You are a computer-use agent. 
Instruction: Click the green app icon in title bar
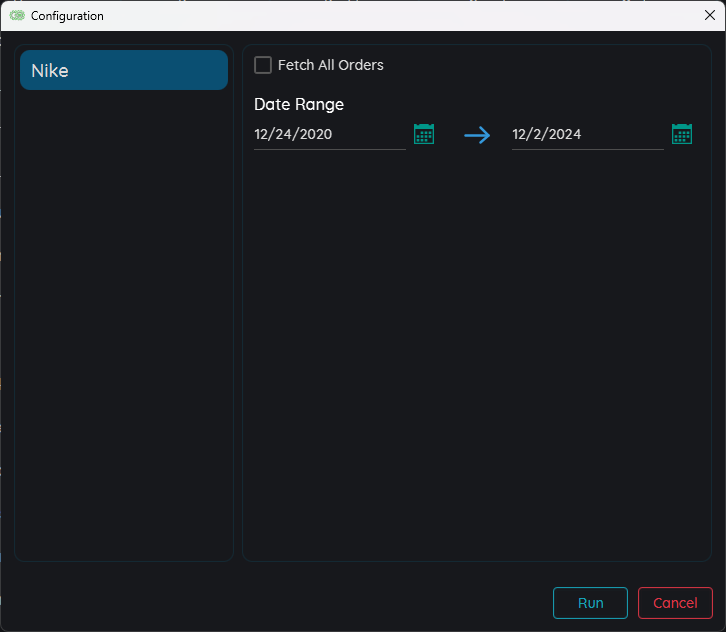[17, 16]
